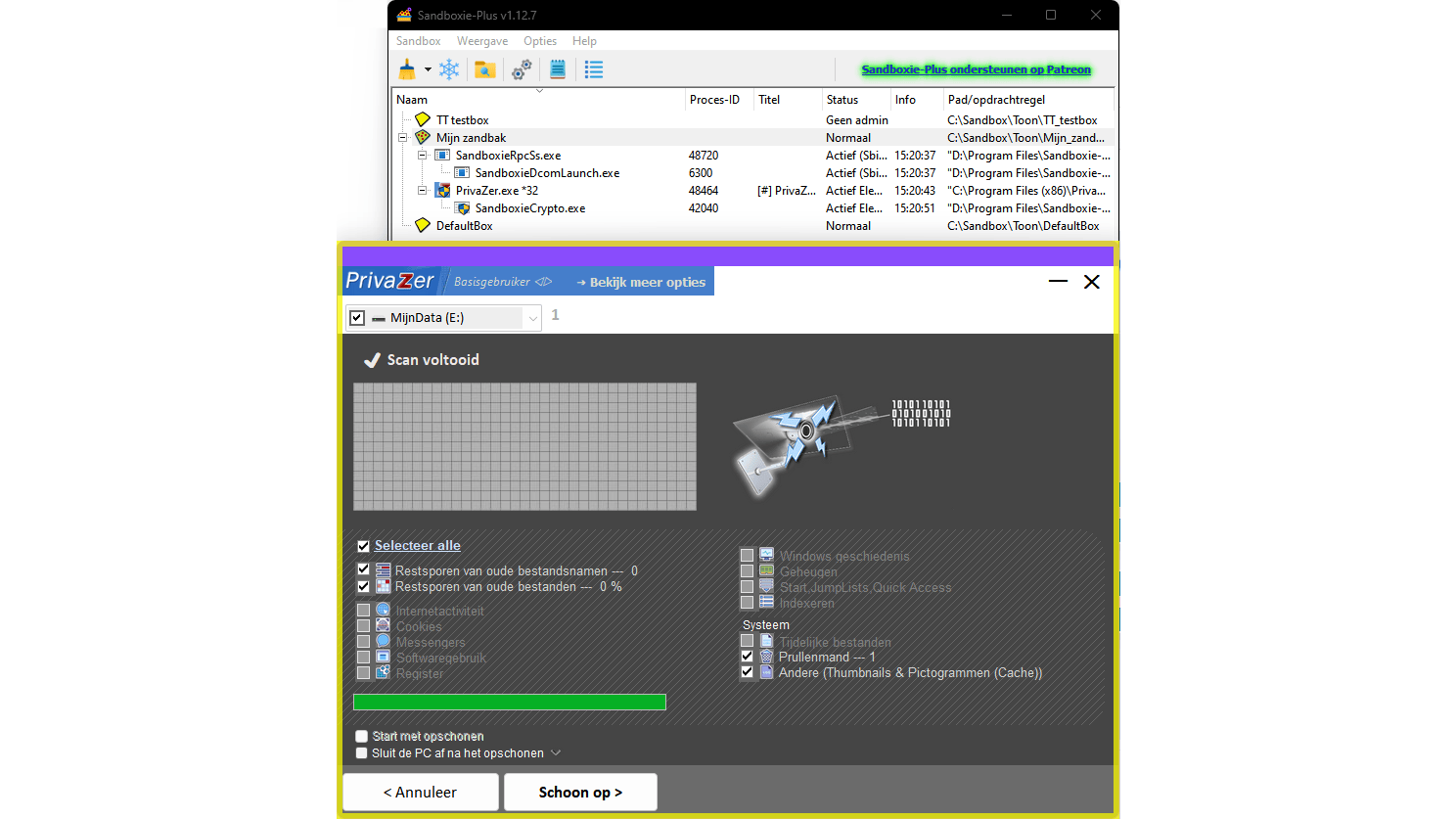Click the Register icon
This screenshot has height=819, width=1456.
(384, 672)
